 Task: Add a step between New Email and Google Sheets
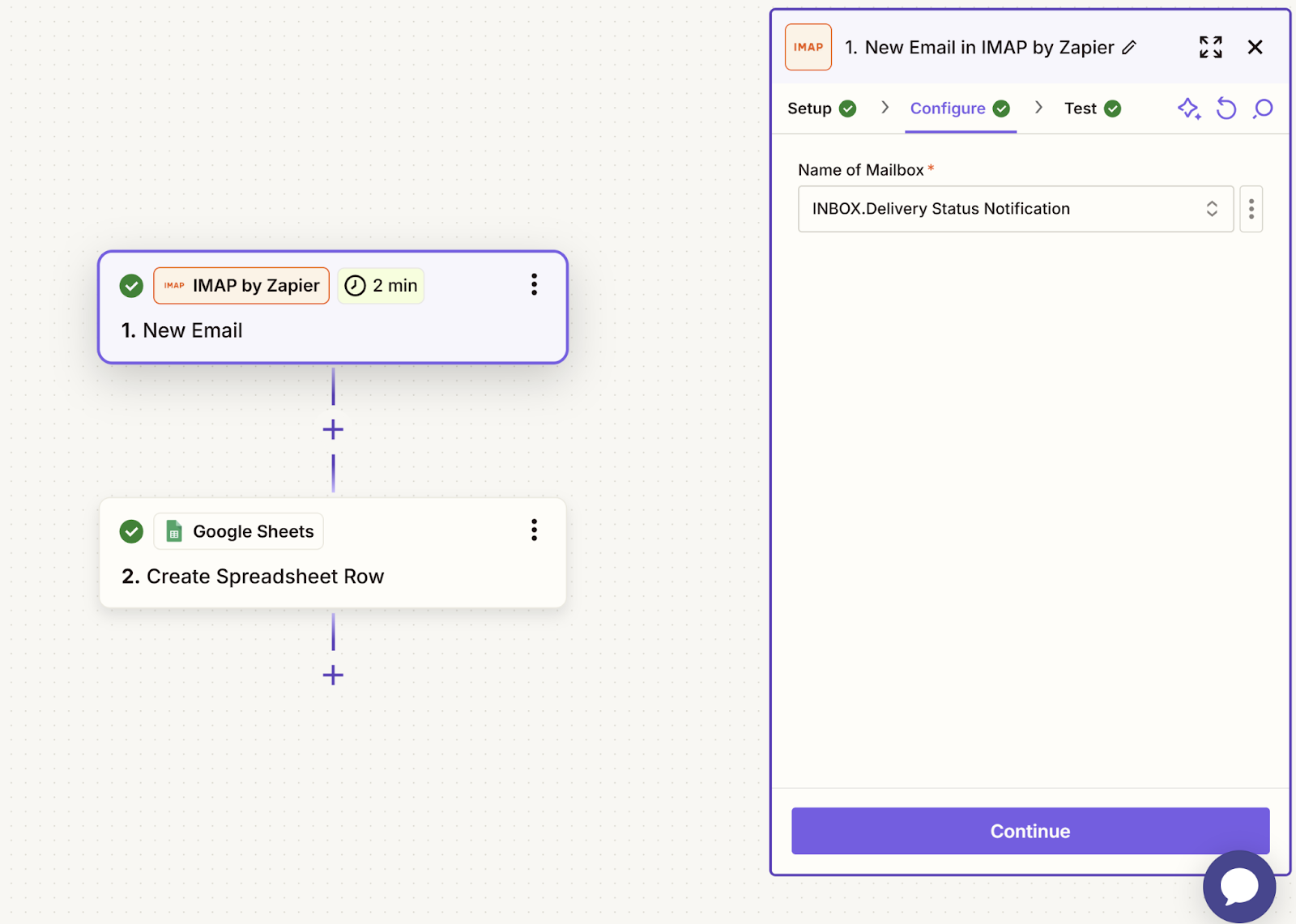[333, 429]
